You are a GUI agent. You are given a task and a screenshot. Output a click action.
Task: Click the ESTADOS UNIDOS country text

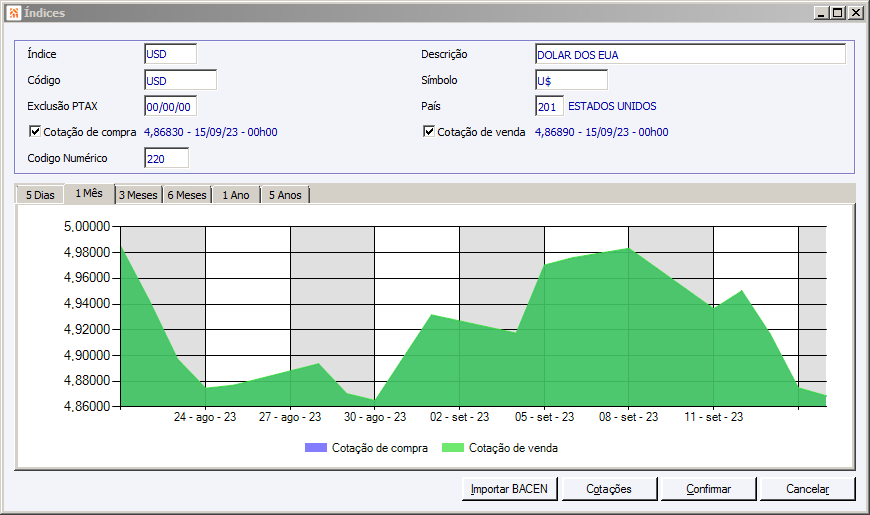[612, 106]
